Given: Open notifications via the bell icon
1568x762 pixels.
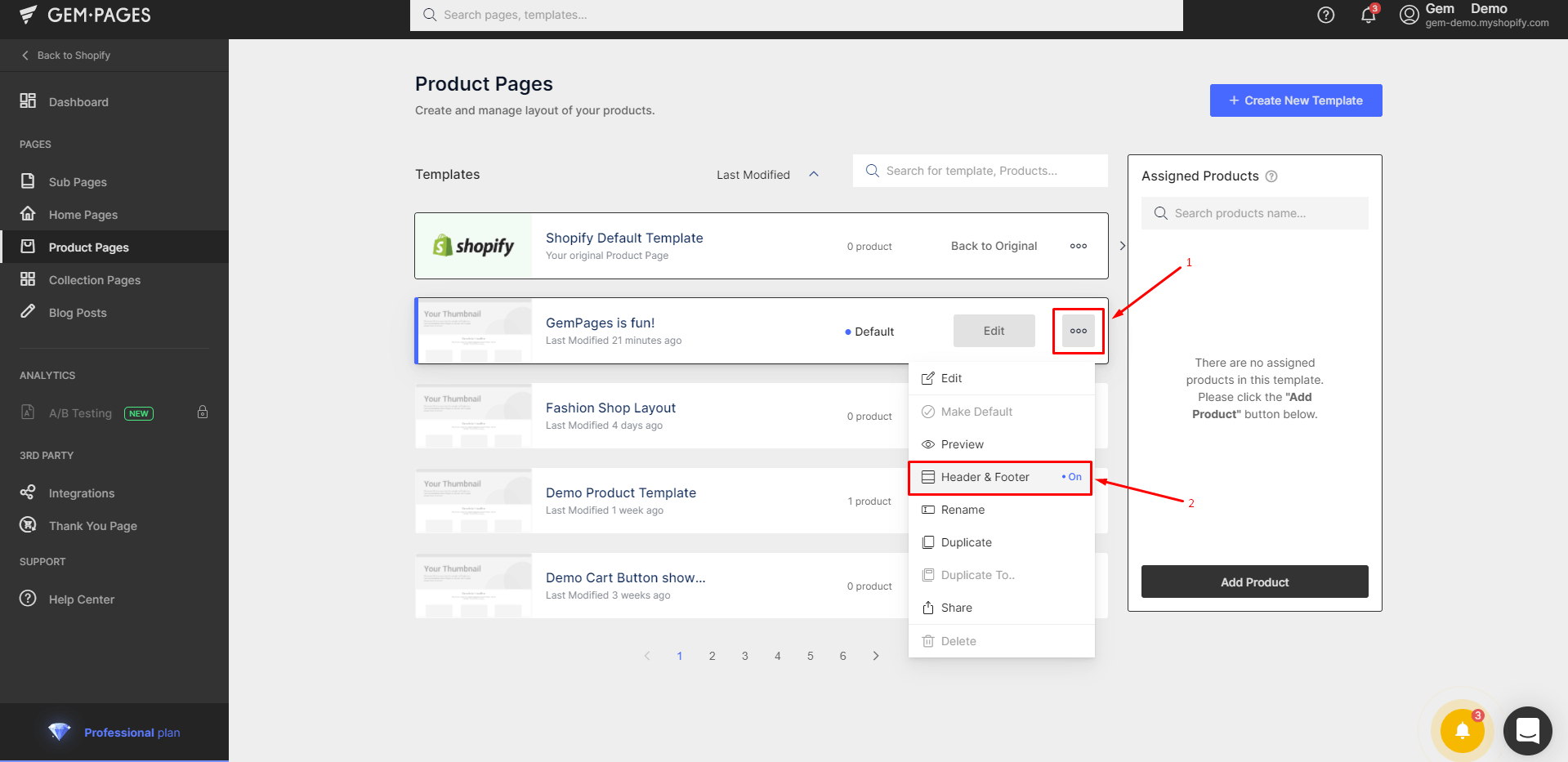Looking at the screenshot, I should click(x=1368, y=15).
